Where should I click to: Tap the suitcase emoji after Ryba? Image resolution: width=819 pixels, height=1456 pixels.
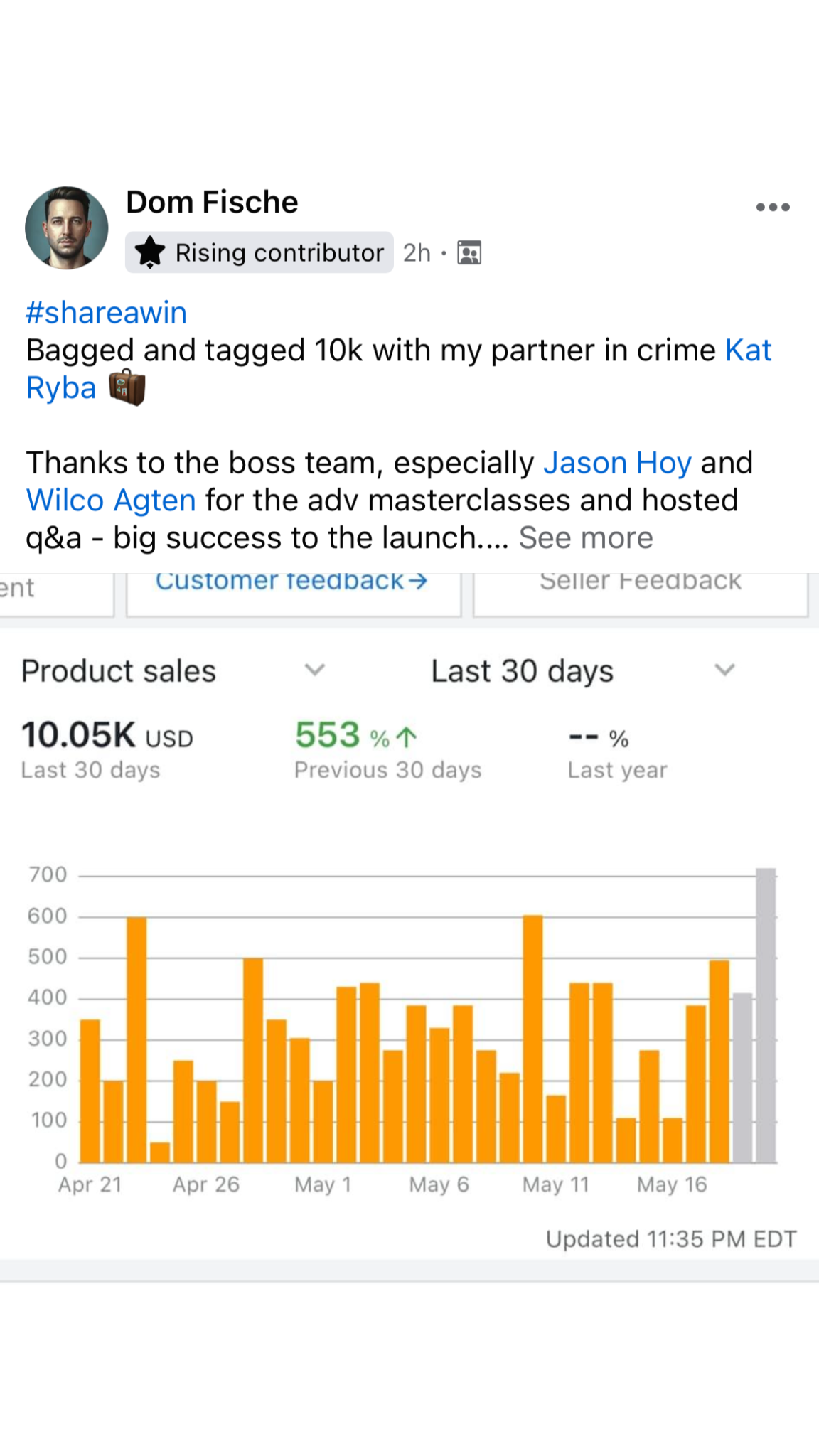127,387
